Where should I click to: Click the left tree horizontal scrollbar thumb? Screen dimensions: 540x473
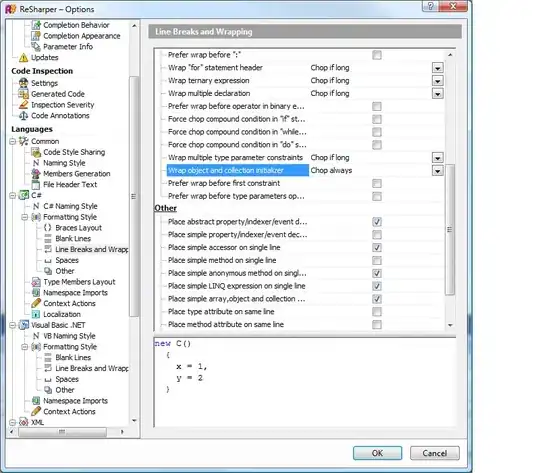(62, 432)
